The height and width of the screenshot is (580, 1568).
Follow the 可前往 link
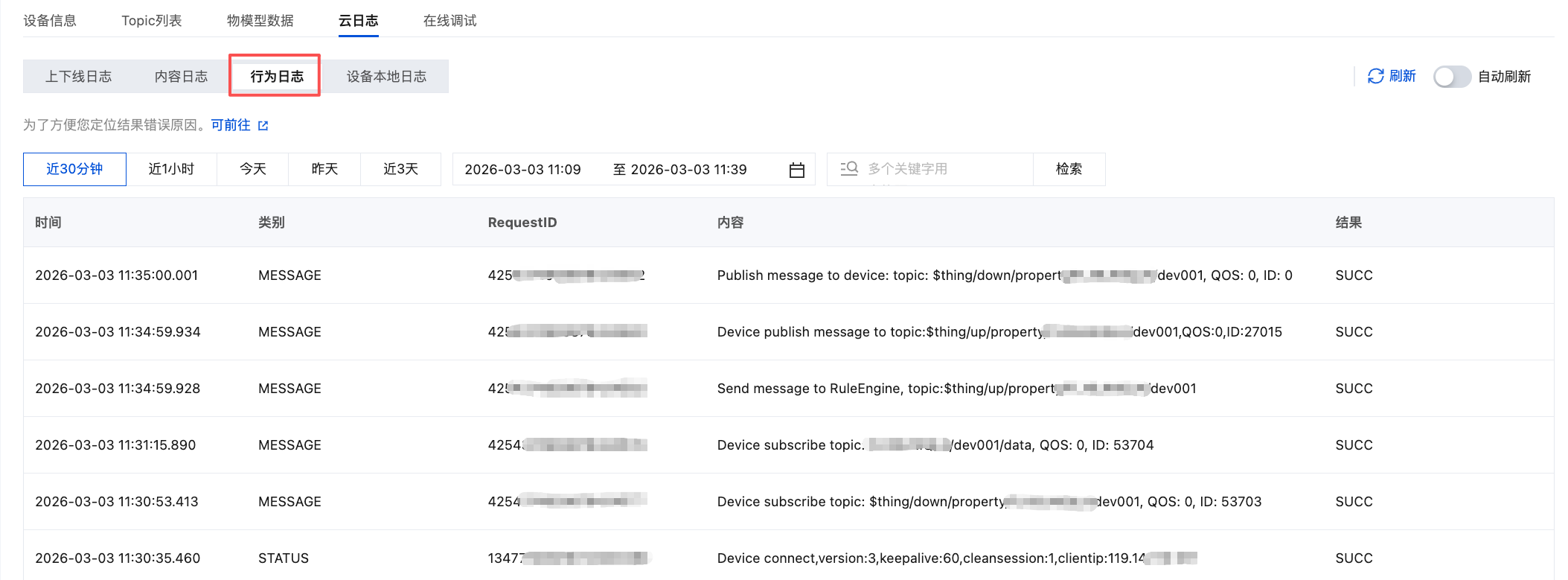[x=231, y=125]
